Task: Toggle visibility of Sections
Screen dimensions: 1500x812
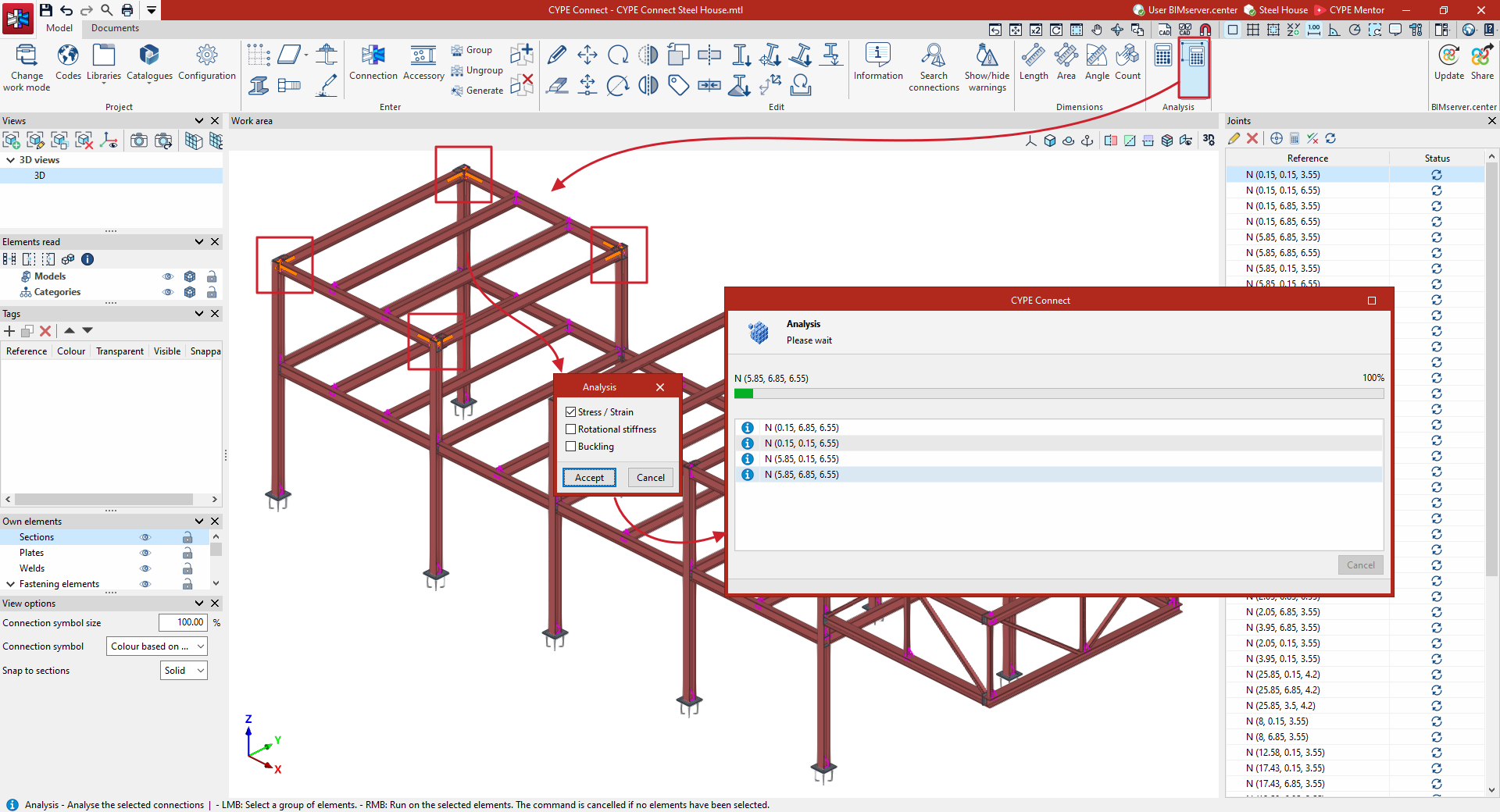Action: coord(145,537)
